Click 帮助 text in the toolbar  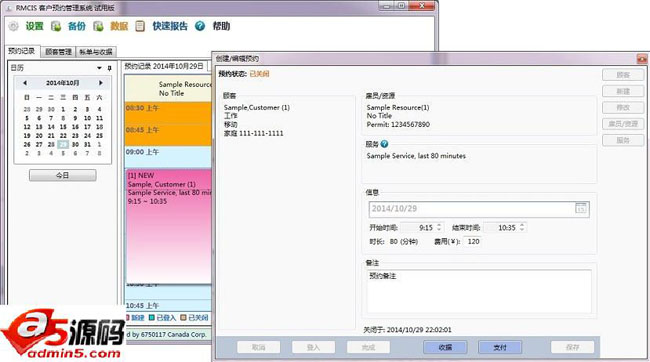pos(221,26)
